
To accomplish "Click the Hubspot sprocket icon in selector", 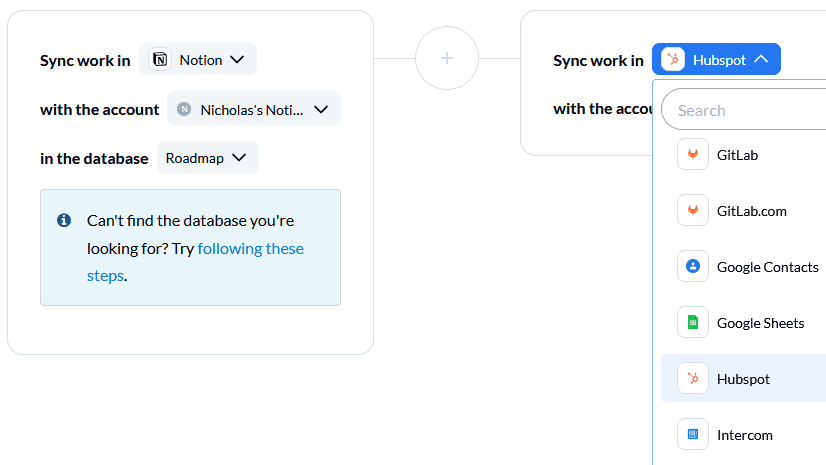I will point(673,60).
